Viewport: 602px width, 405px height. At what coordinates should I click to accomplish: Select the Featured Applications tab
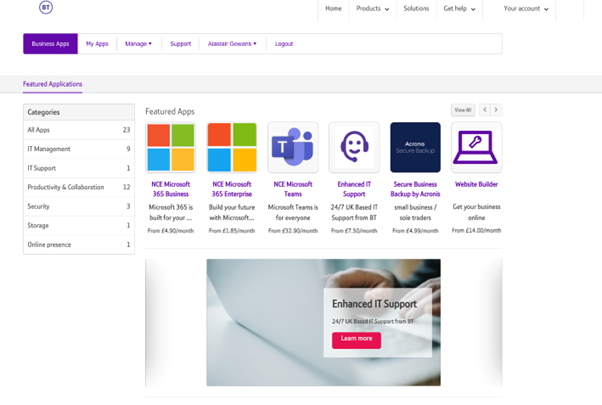[53, 84]
